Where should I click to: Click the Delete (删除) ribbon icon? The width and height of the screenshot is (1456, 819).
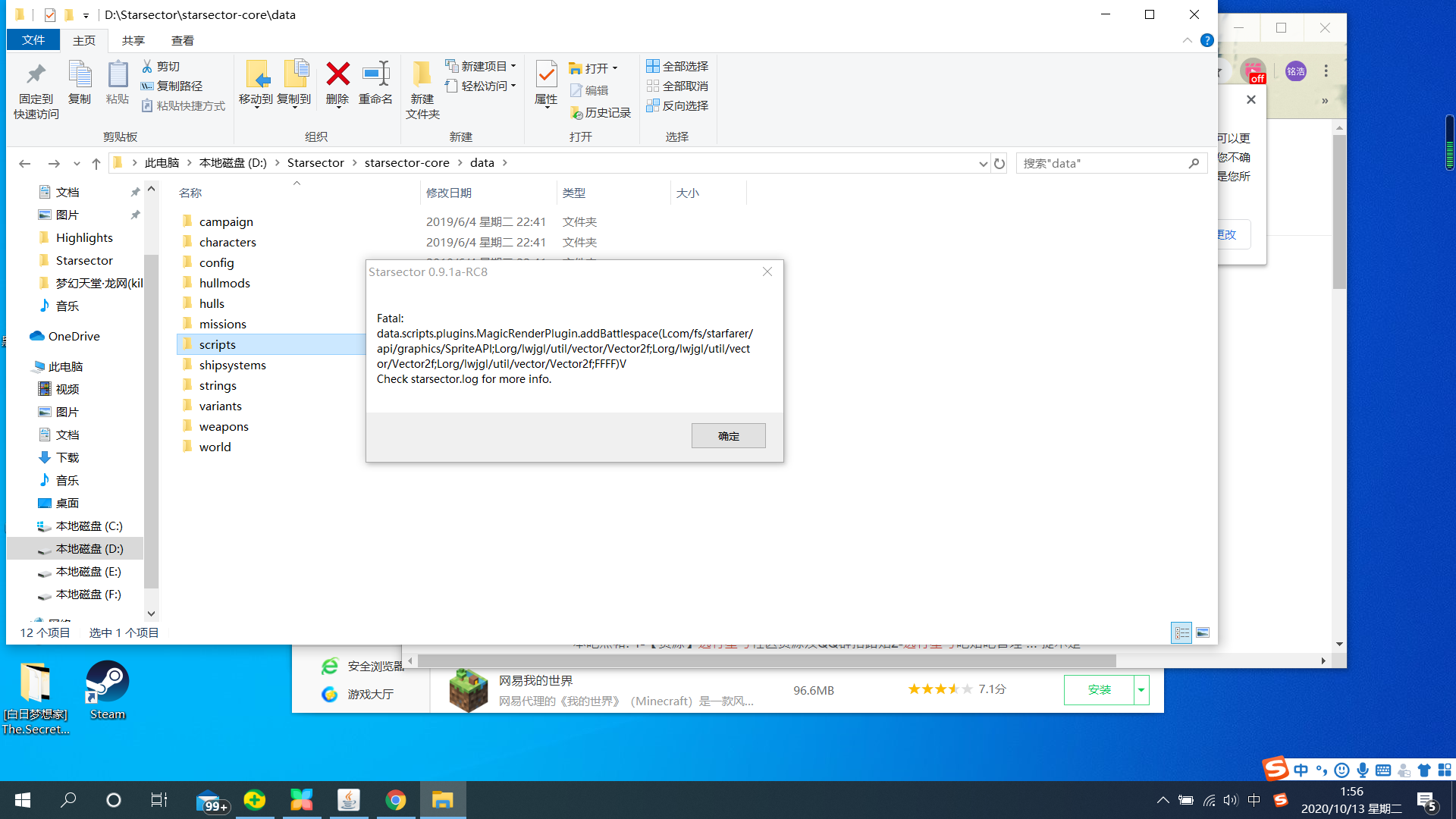pos(337,75)
